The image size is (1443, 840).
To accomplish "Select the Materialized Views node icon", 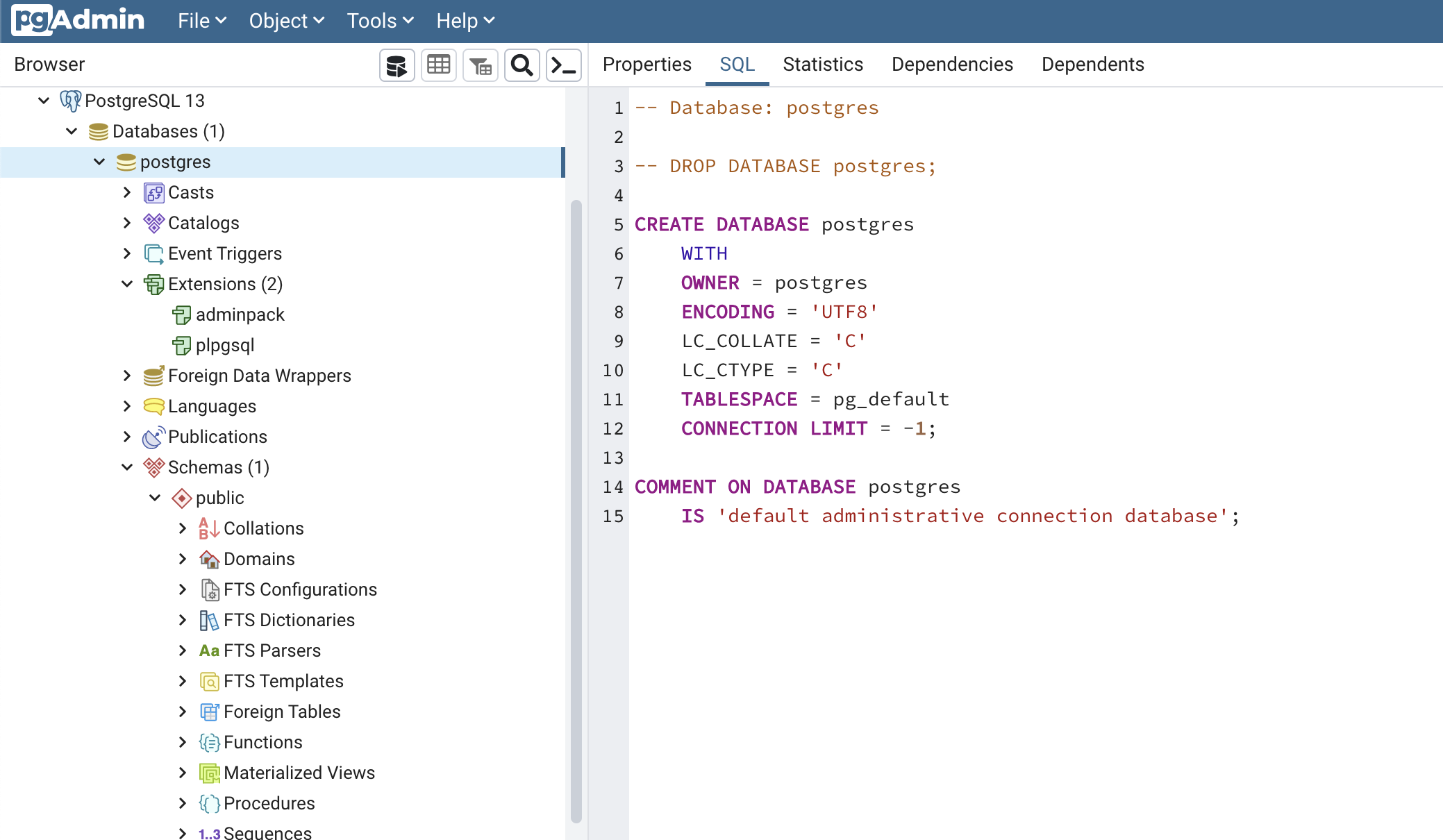I will tap(208, 773).
